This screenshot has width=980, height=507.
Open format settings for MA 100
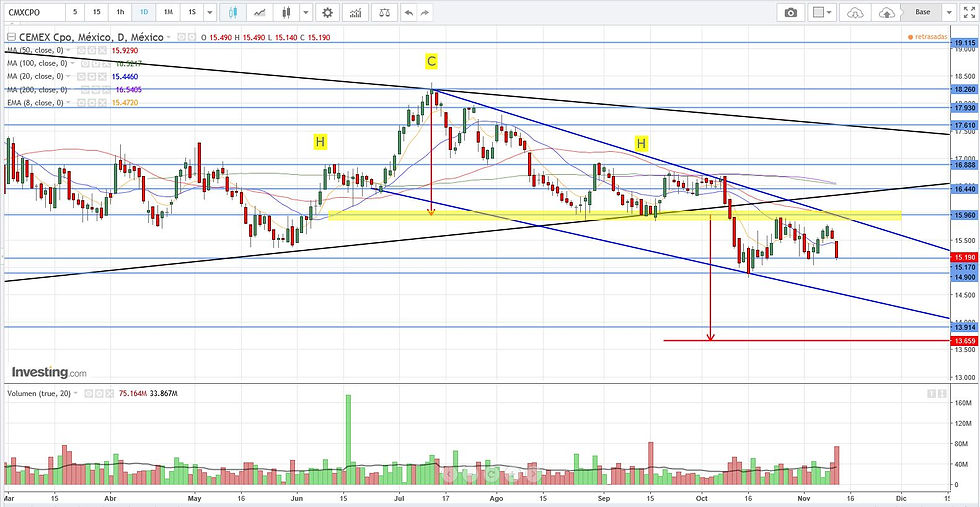point(96,64)
